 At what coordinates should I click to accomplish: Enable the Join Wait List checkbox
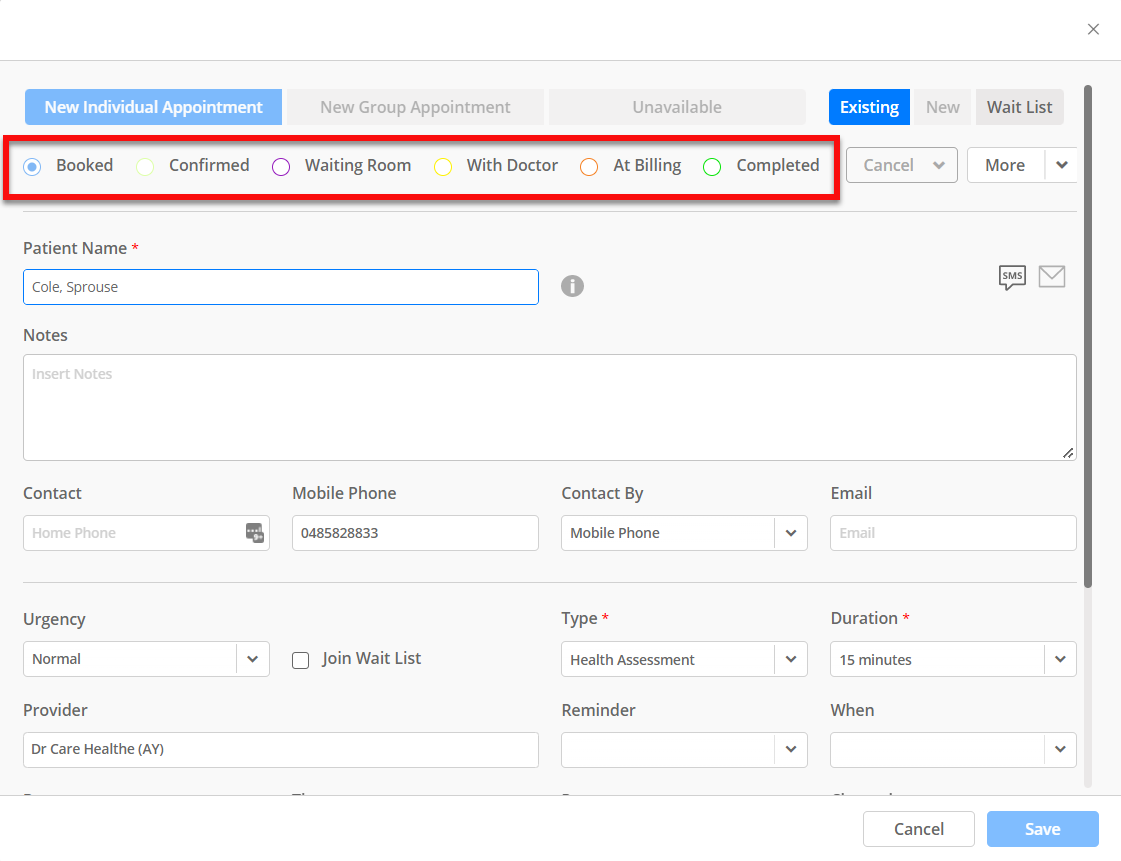(x=300, y=659)
